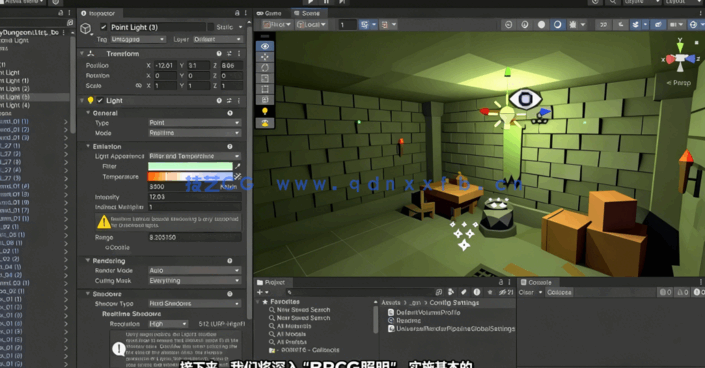Select the Rotate tool in Scene toolbar

click(265, 68)
